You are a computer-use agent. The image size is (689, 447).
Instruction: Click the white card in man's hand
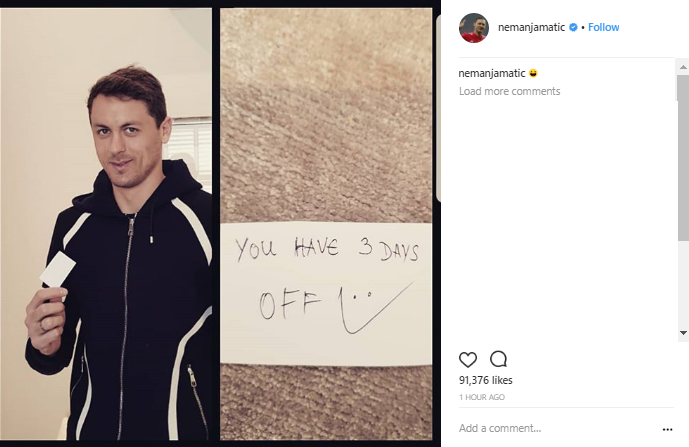point(58,269)
